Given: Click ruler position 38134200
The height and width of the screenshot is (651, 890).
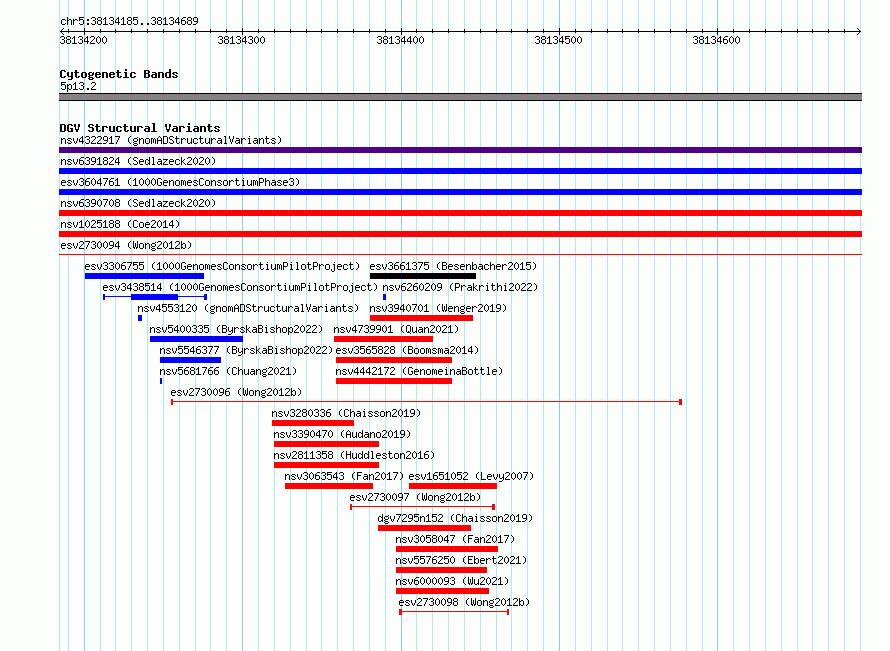Looking at the screenshot, I should pyautogui.click(x=83, y=40).
